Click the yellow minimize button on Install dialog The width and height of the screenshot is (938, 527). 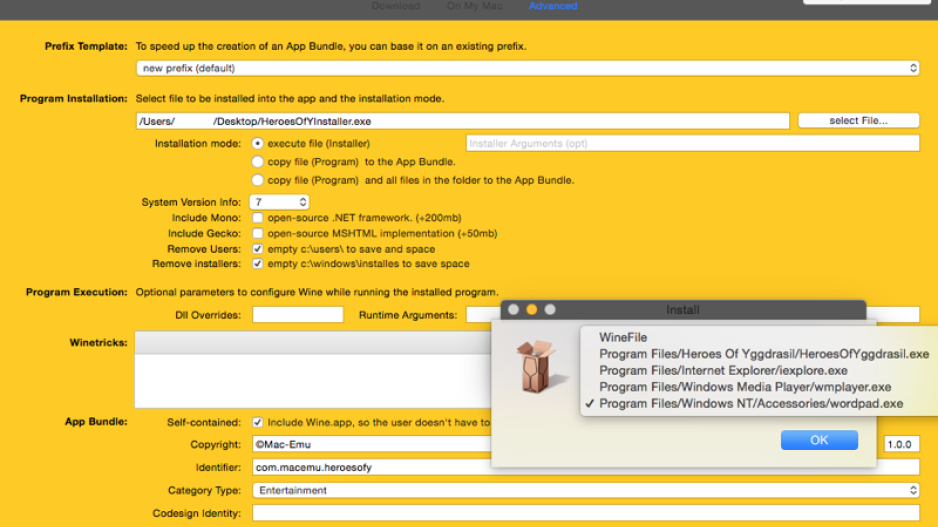531,310
